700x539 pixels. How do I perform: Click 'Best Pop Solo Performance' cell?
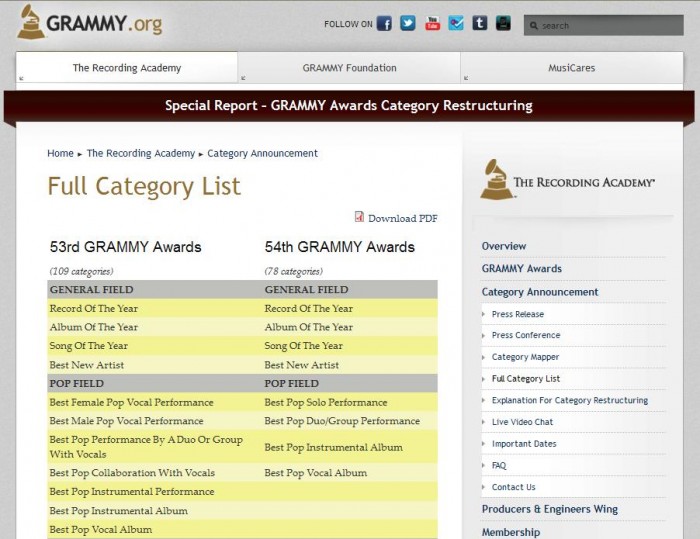[325, 402]
